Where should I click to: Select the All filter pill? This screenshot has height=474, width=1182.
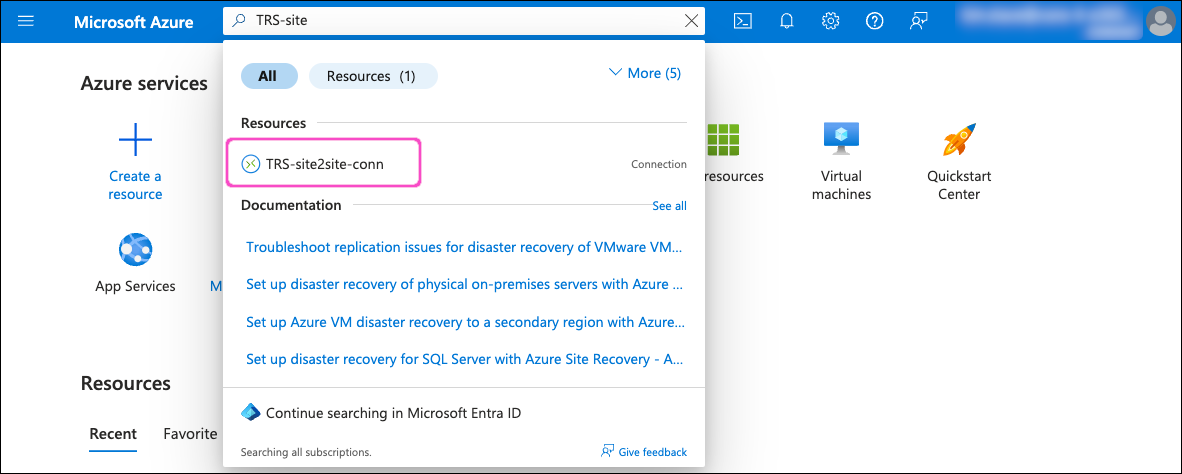268,76
